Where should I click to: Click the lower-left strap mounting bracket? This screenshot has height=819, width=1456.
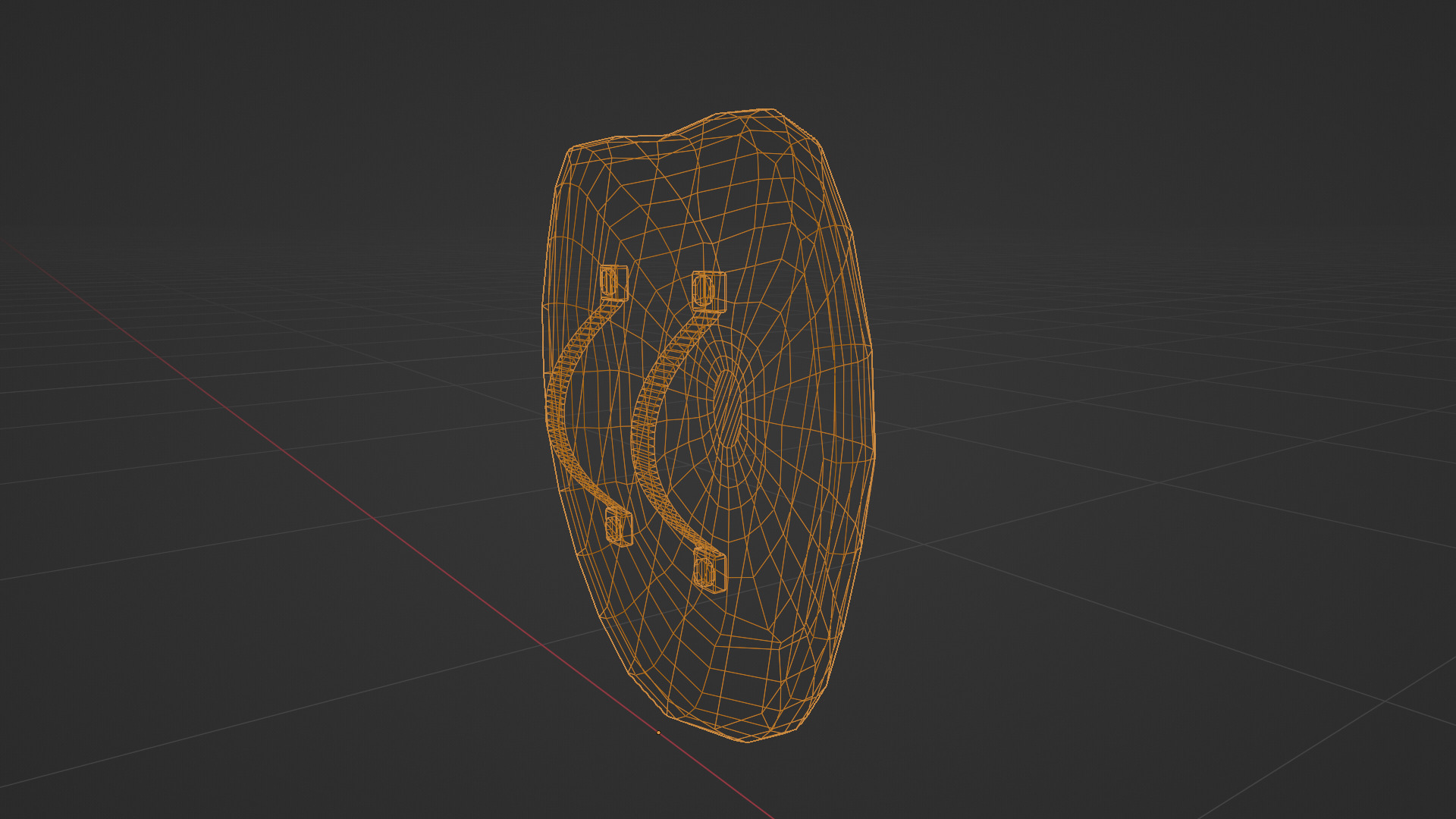[x=619, y=526]
